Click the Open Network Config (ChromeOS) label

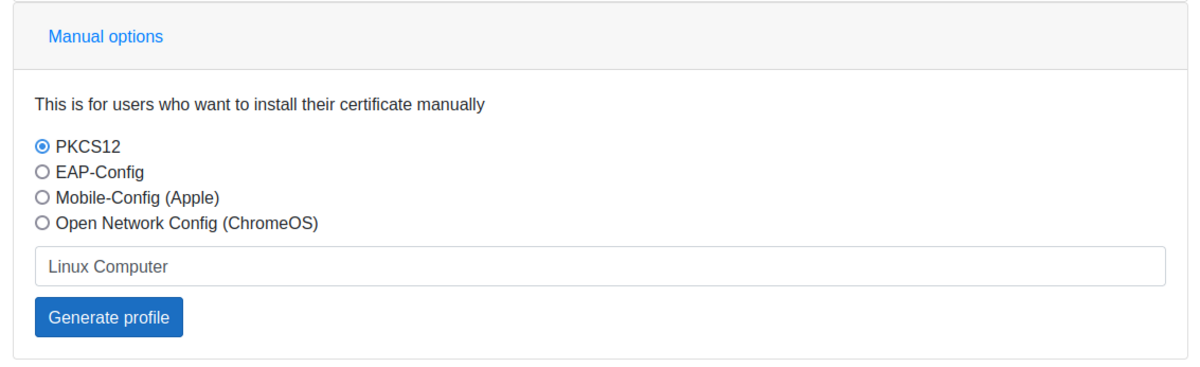pos(187,223)
